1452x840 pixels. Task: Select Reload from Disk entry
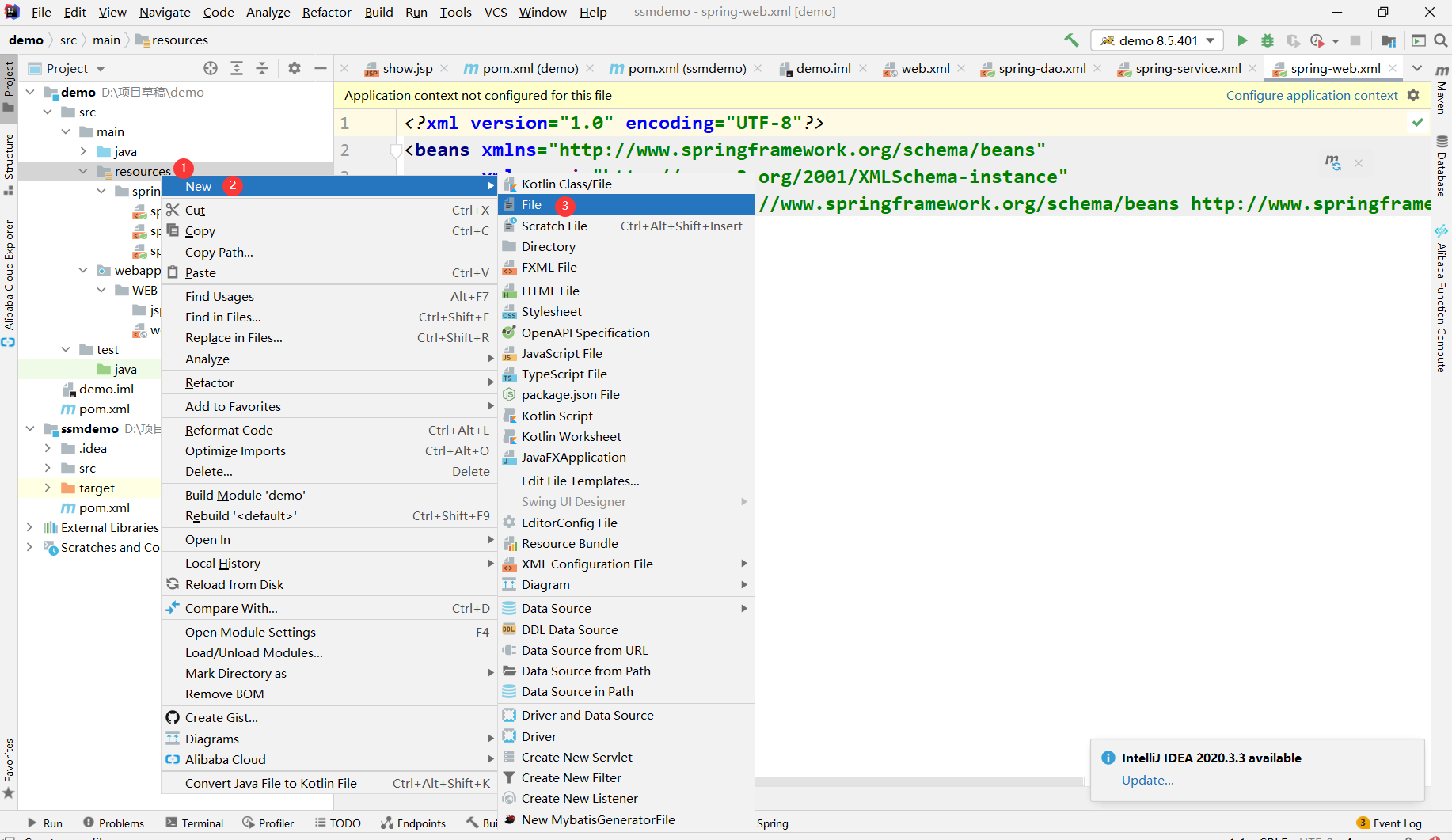329,584
